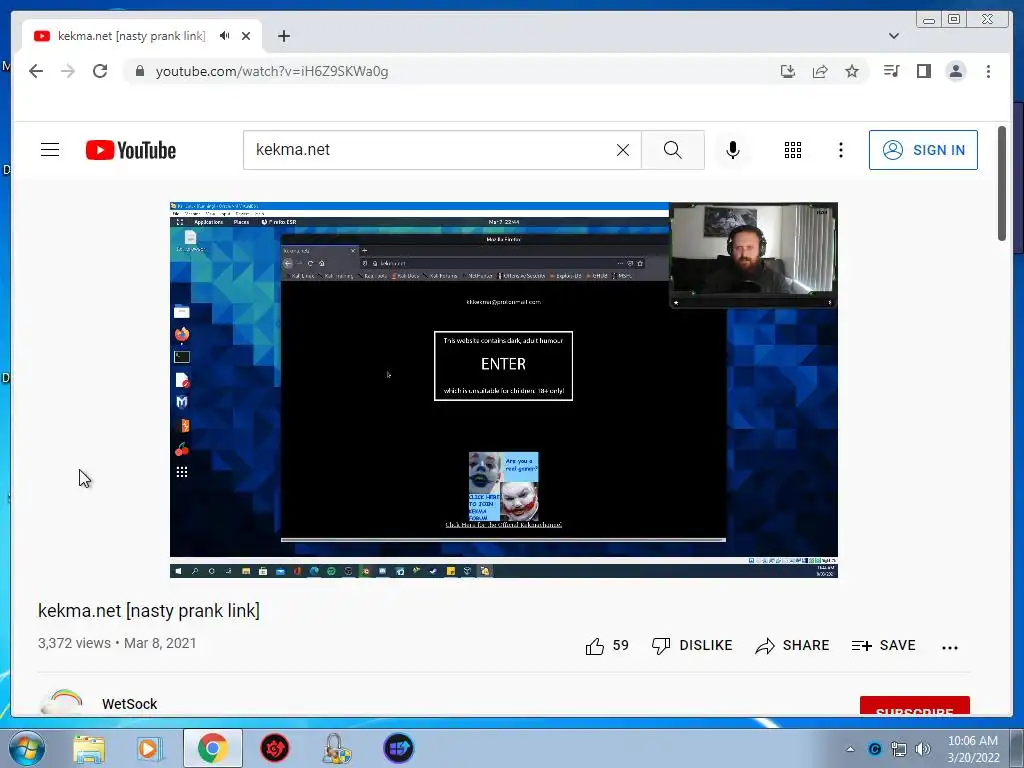Click the page vertical scrollbar

(x=1002, y=183)
